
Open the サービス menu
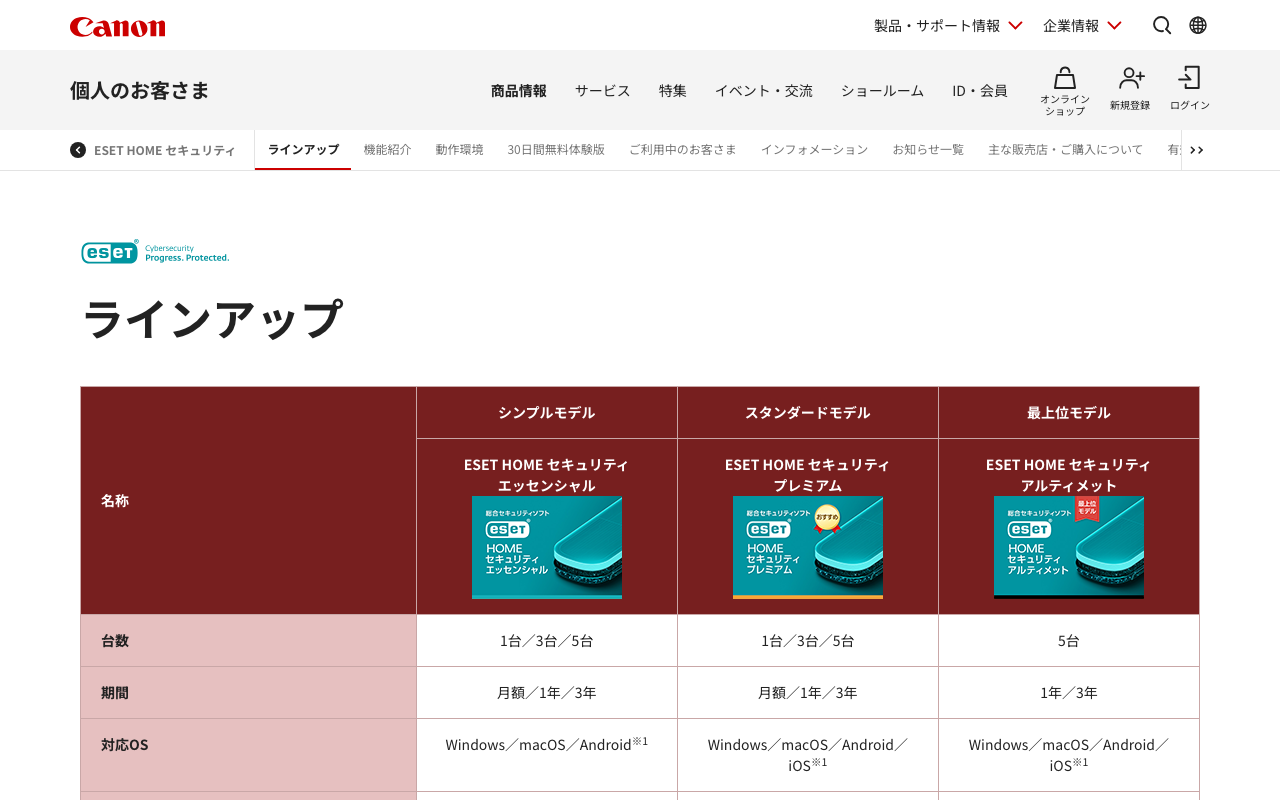tap(603, 90)
